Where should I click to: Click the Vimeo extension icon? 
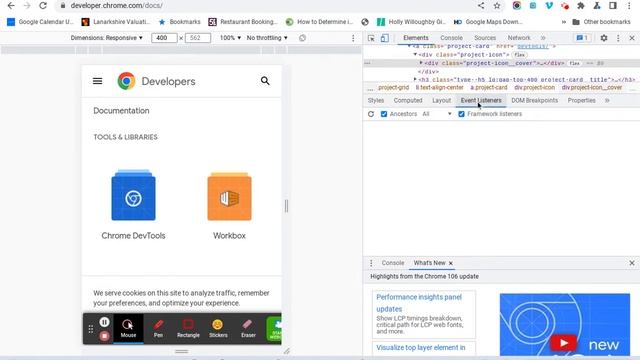click(549, 6)
